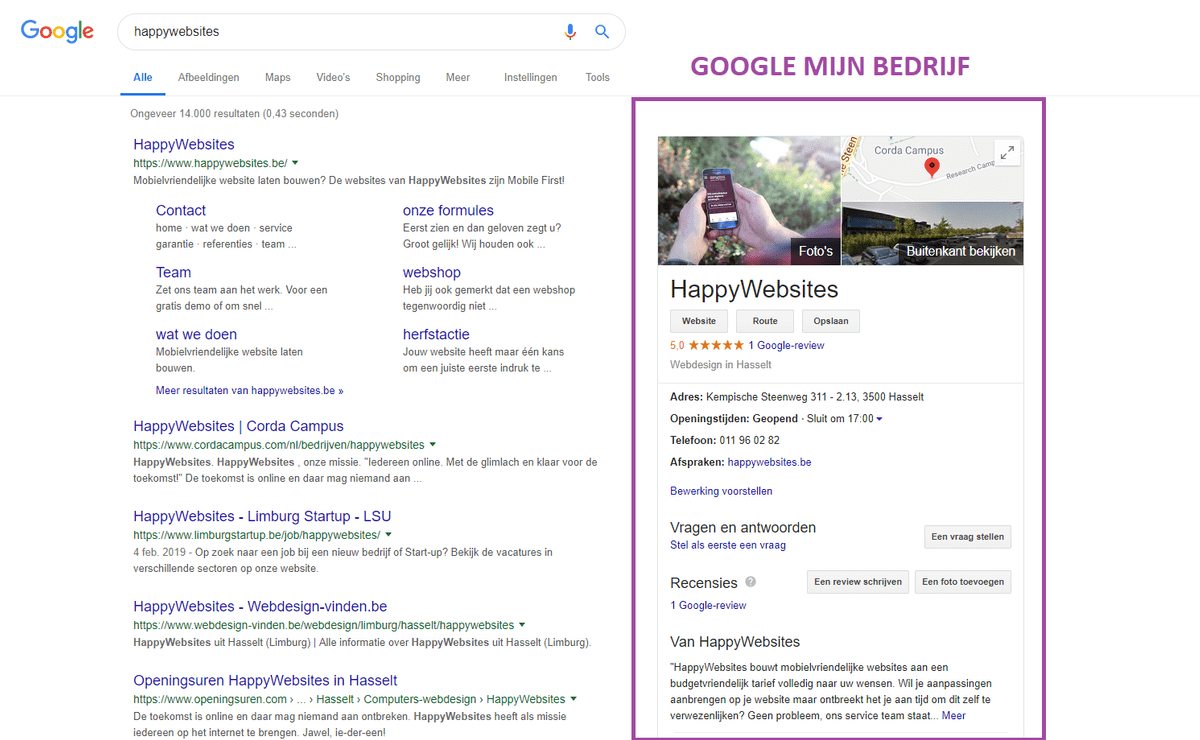Screen dimensions: 1200x740
Task: Open the Corda Campus map thumbnail
Action: (933, 168)
